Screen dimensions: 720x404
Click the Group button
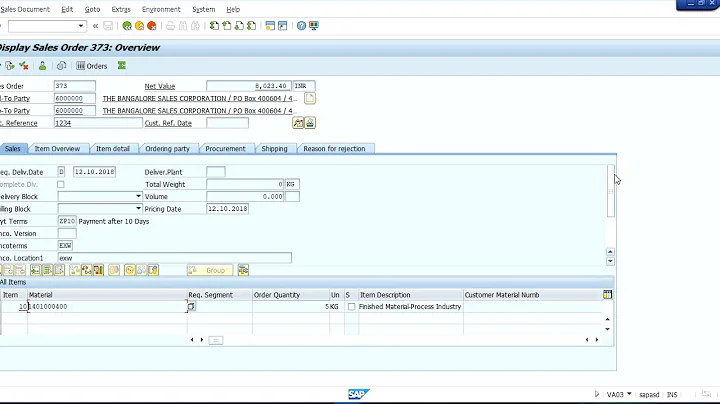click(210, 270)
